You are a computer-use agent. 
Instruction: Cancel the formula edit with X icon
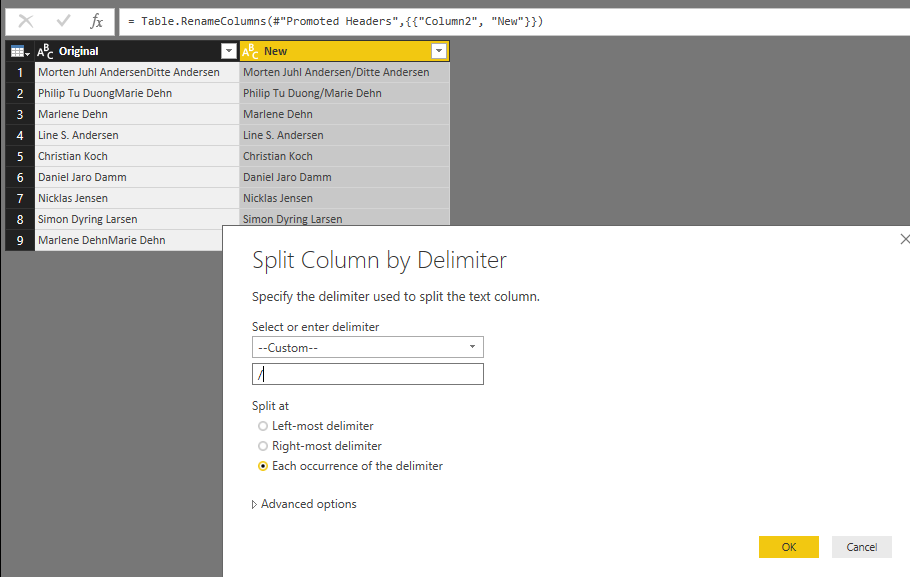[26, 21]
